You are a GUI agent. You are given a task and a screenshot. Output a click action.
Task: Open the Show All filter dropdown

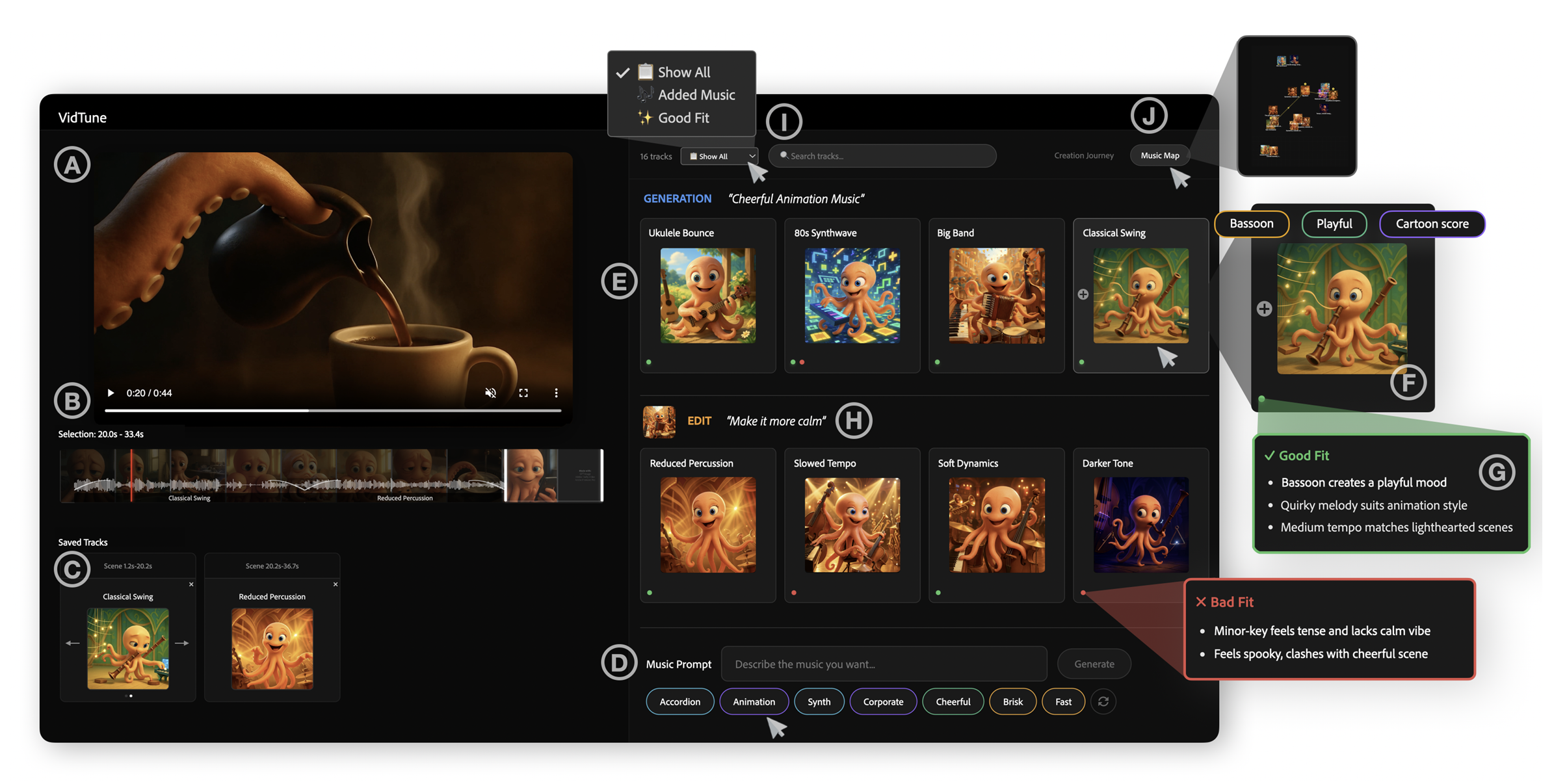(x=719, y=156)
